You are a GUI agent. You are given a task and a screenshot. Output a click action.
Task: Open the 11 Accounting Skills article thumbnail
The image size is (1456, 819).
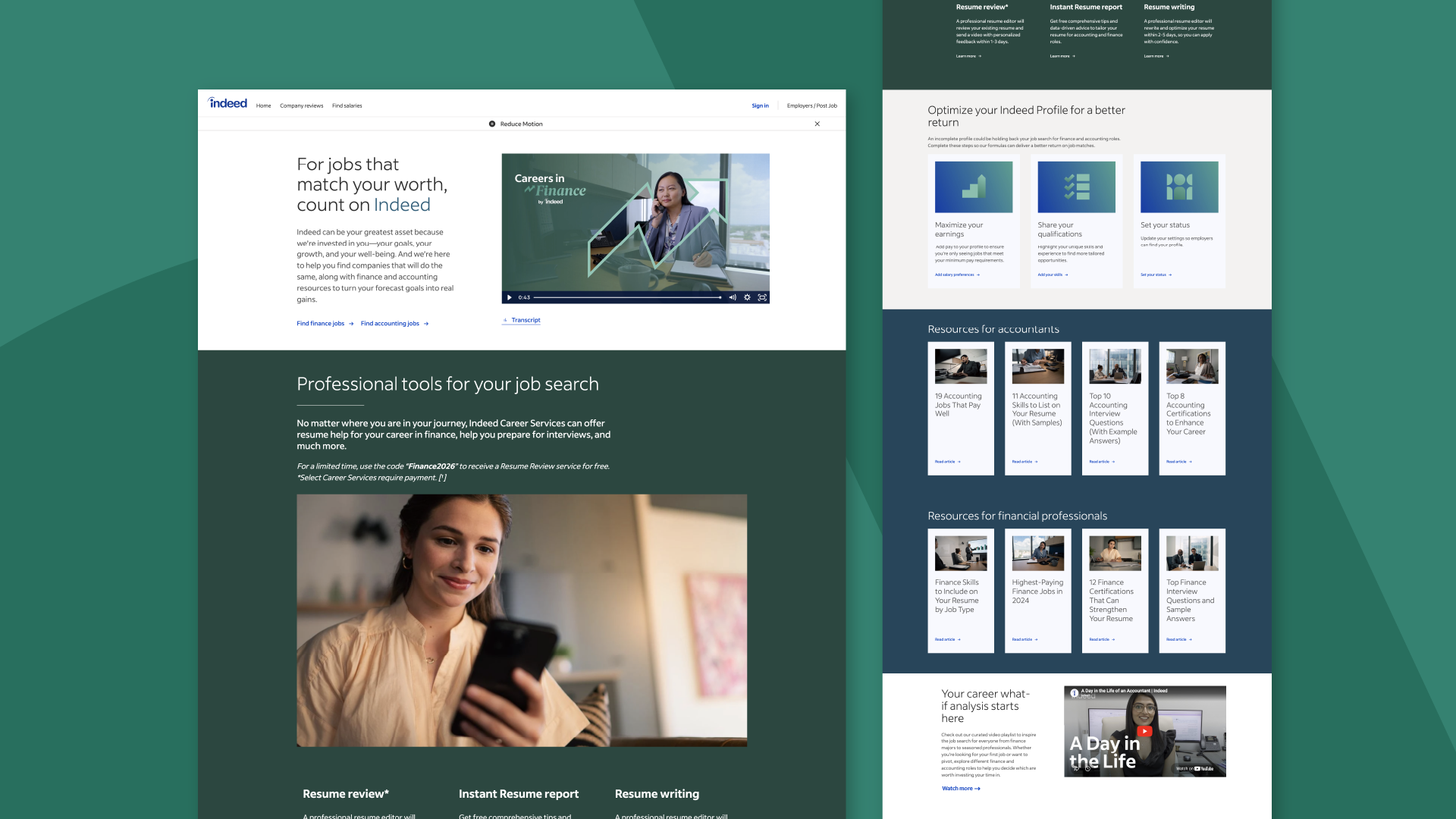pyautogui.click(x=1037, y=366)
